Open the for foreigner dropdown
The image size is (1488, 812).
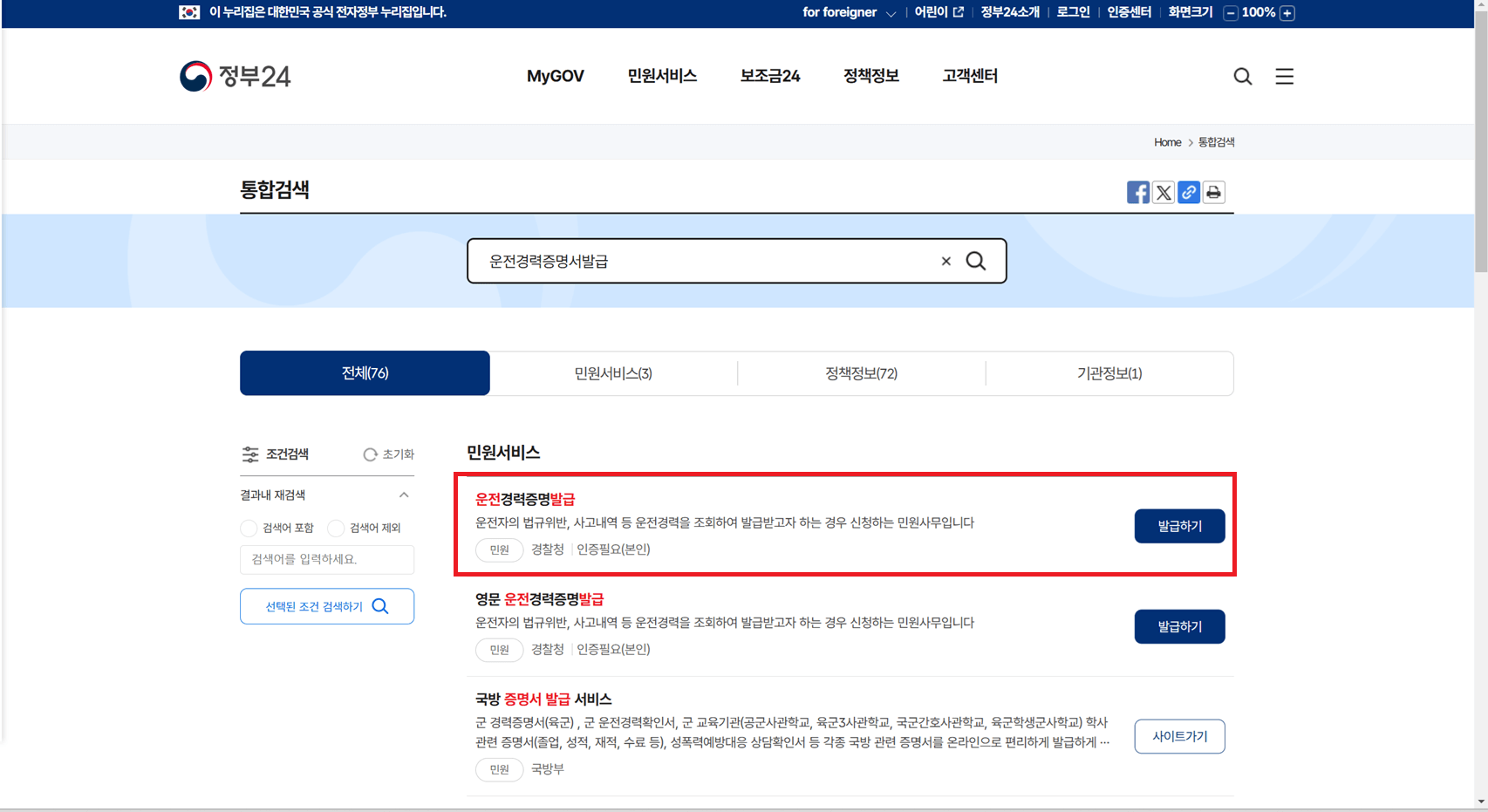(849, 13)
